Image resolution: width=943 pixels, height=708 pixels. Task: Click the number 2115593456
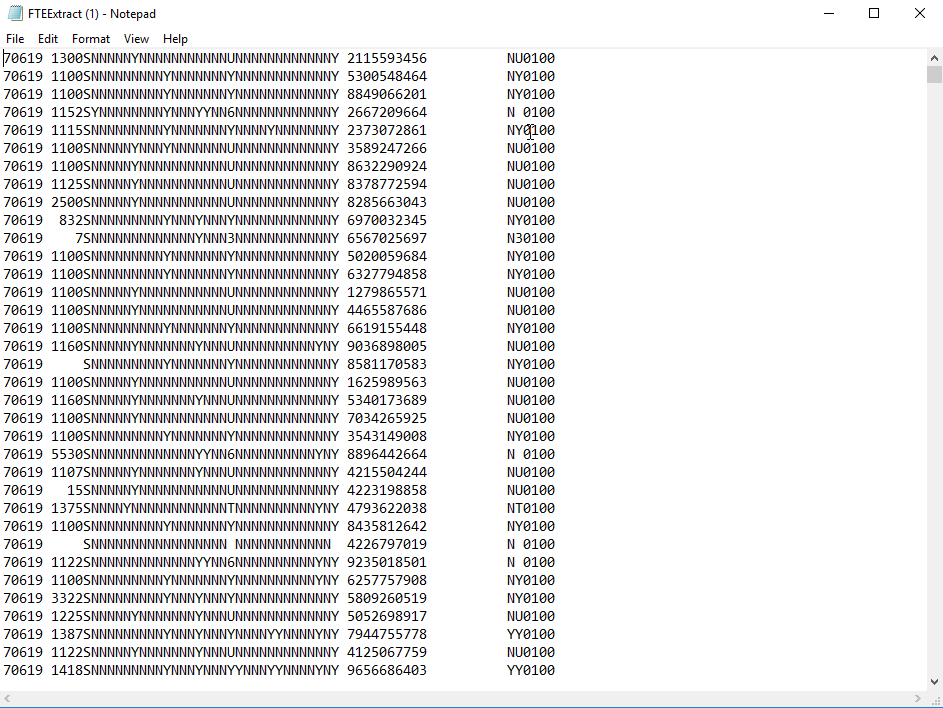[387, 58]
